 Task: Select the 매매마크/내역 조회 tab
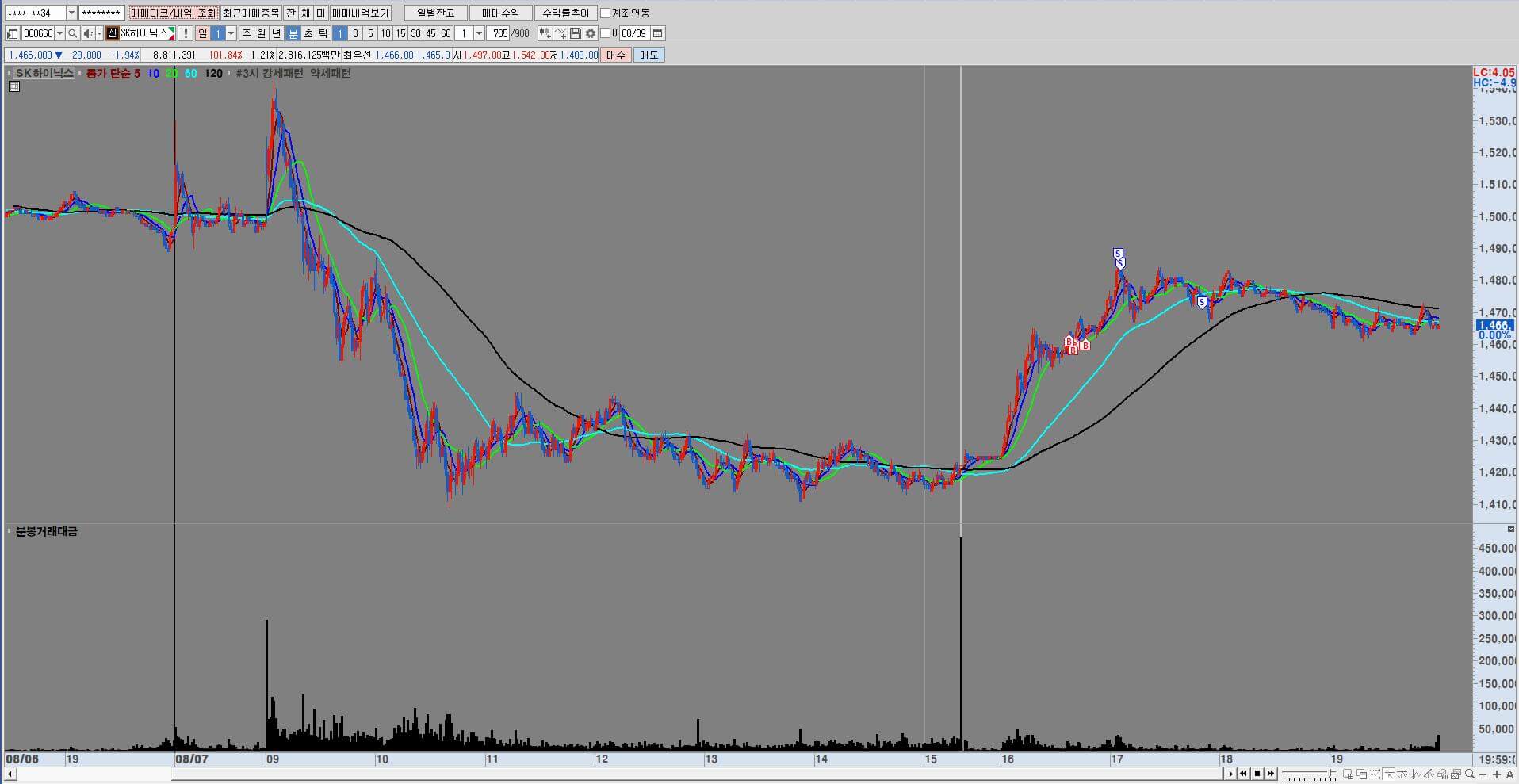(x=172, y=13)
